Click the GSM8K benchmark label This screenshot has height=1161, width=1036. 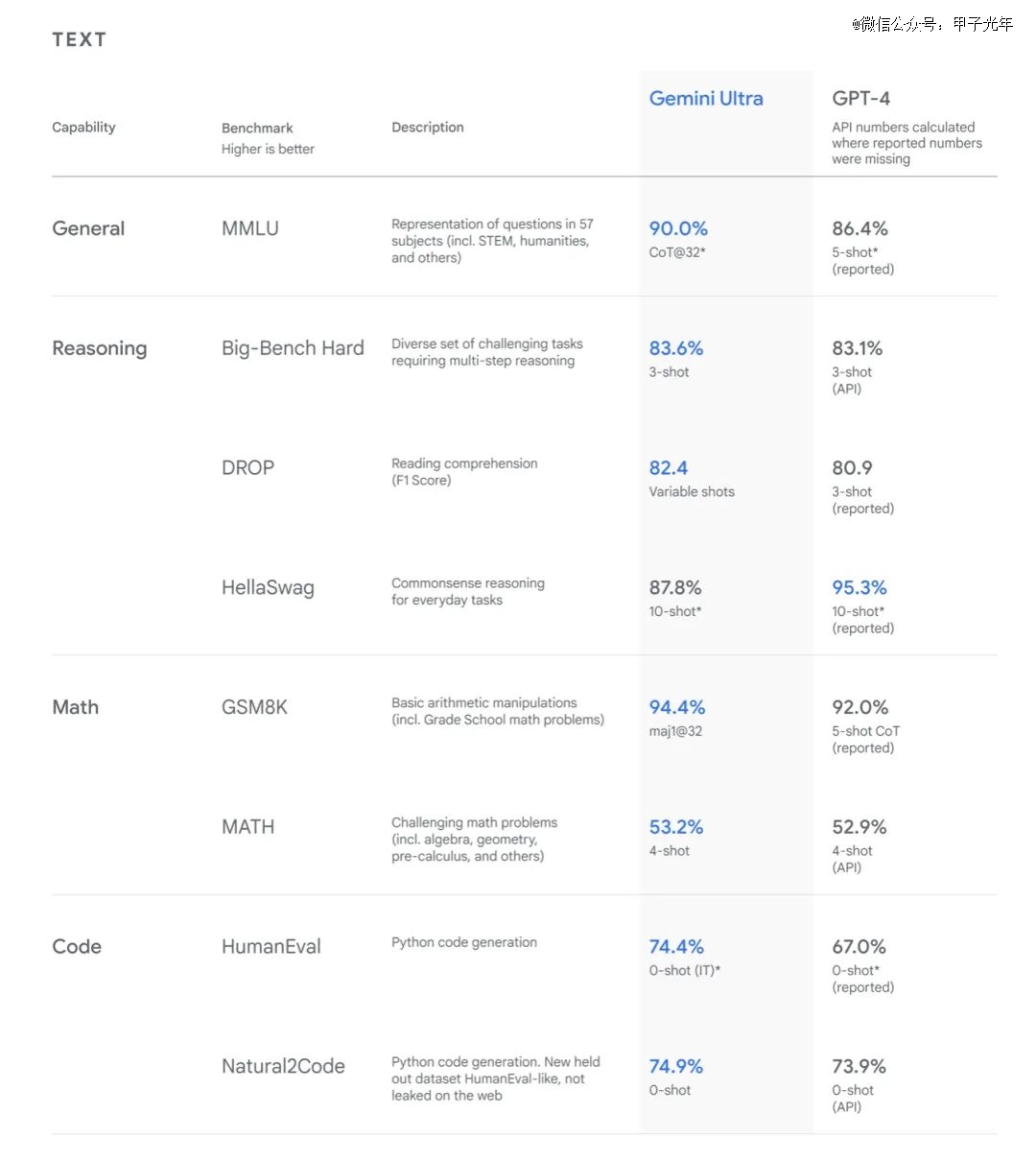[x=254, y=707]
